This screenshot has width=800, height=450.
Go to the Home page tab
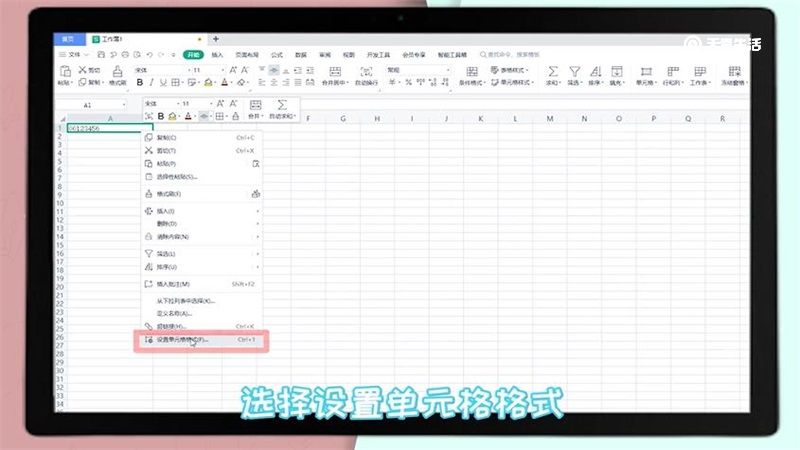click(x=68, y=39)
